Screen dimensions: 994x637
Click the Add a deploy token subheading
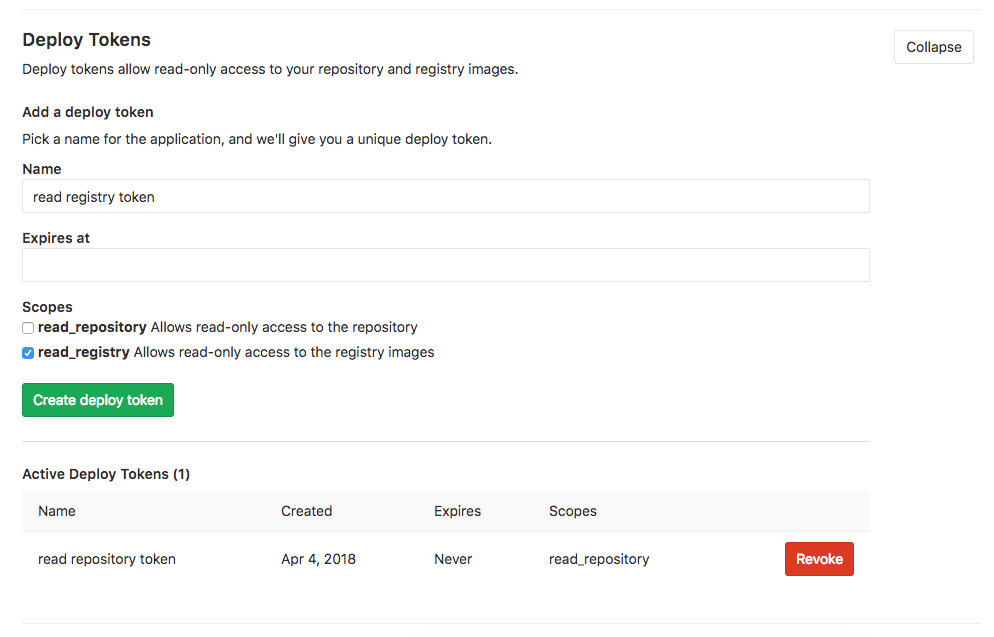tap(87, 111)
